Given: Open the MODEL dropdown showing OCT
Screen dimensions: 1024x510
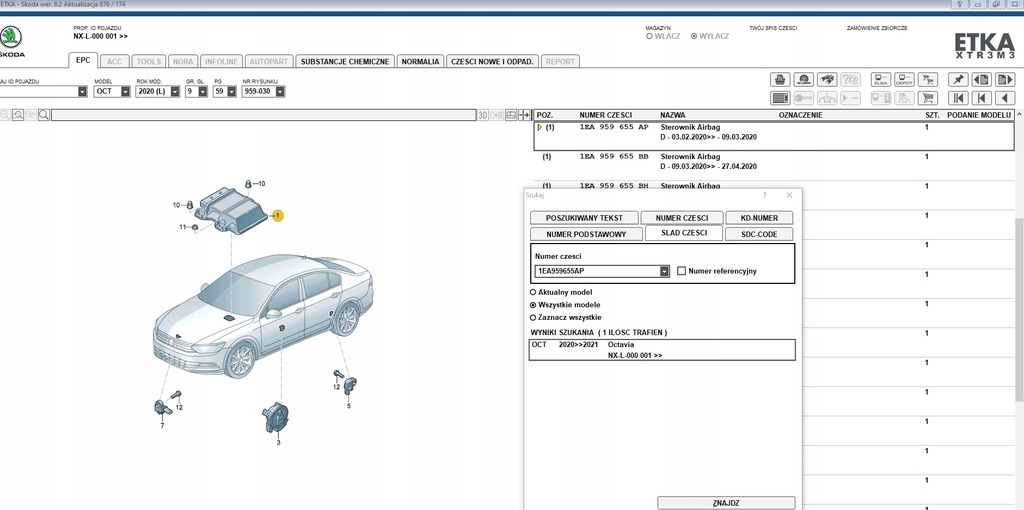Looking at the screenshot, I should (125, 91).
